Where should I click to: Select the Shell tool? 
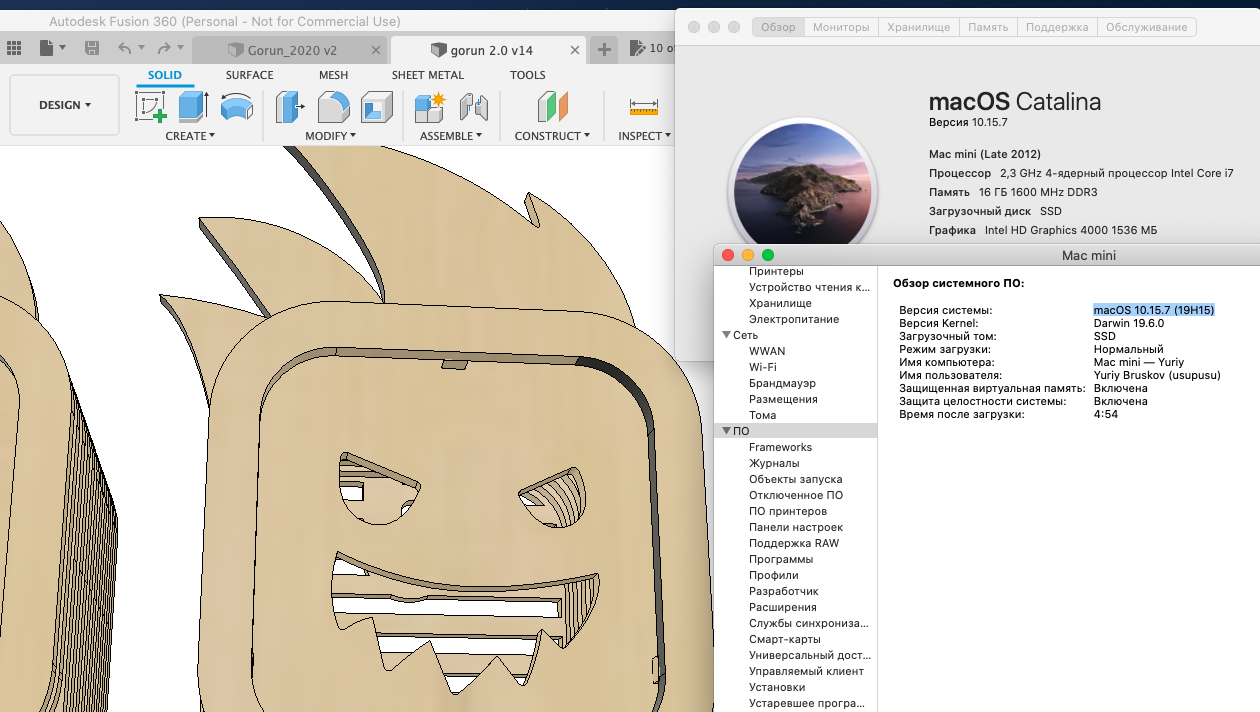pyautogui.click(x=377, y=106)
